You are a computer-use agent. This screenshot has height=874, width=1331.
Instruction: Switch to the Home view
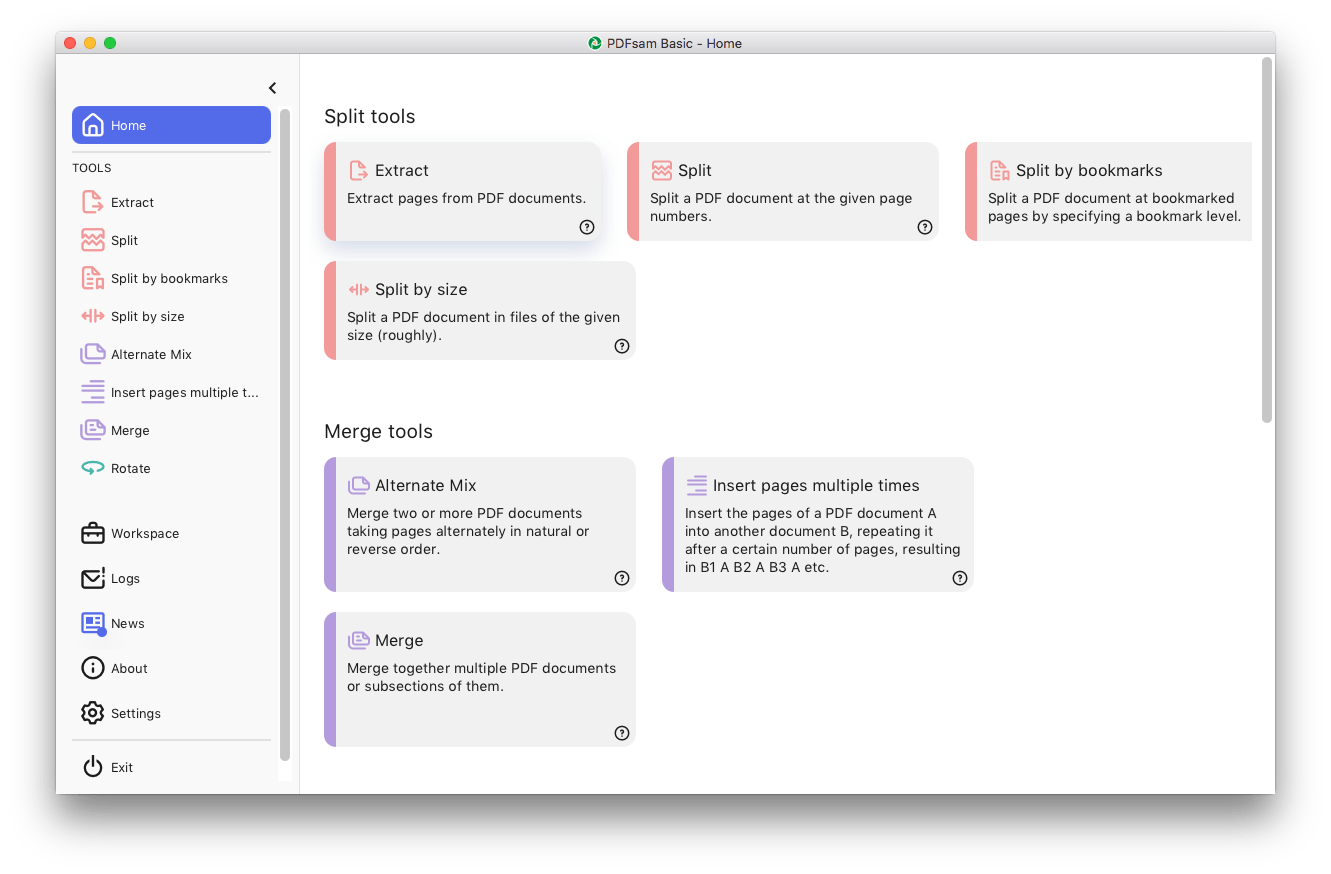(x=128, y=125)
